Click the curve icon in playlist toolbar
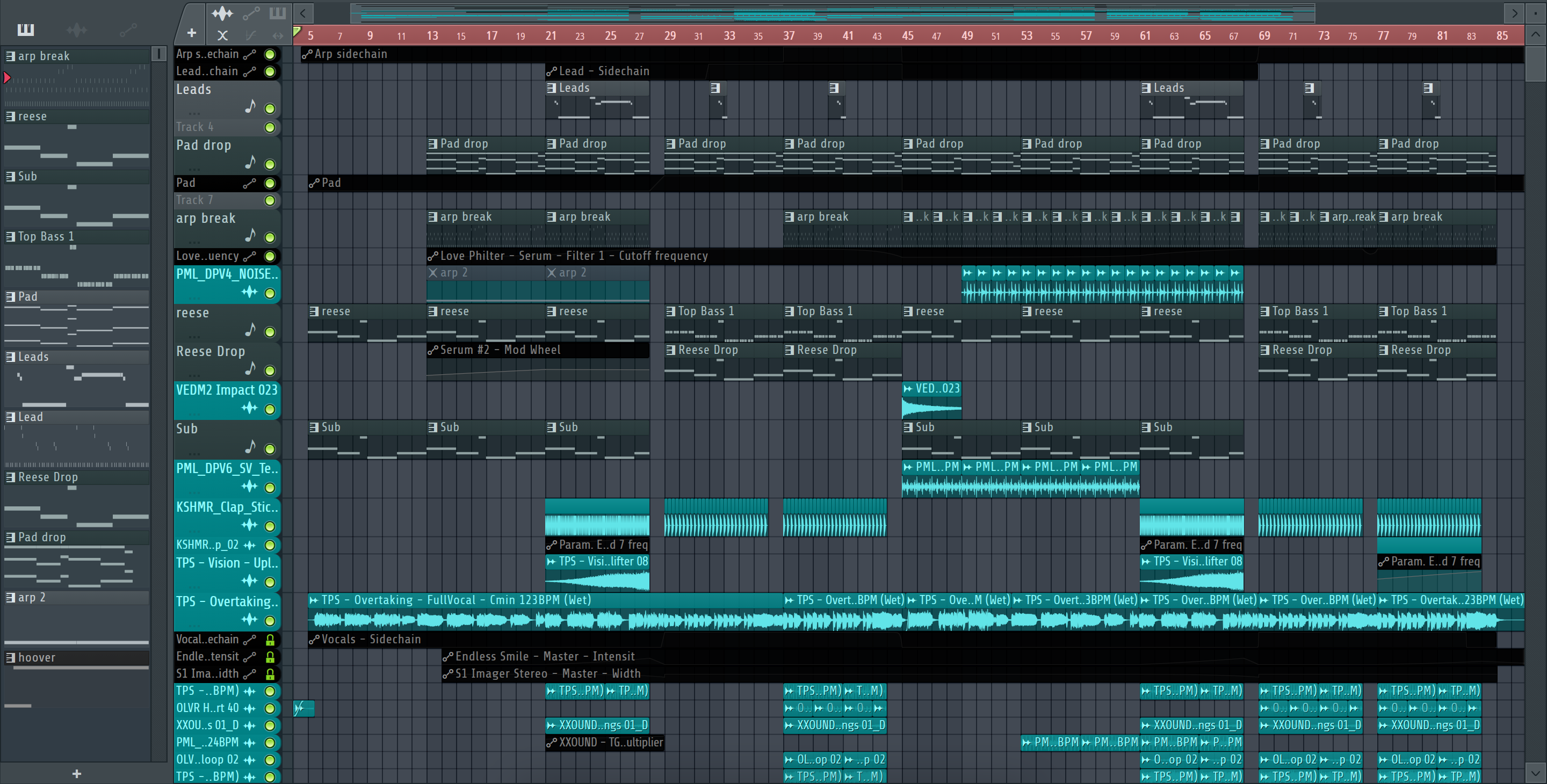1547x784 pixels. pos(251,35)
